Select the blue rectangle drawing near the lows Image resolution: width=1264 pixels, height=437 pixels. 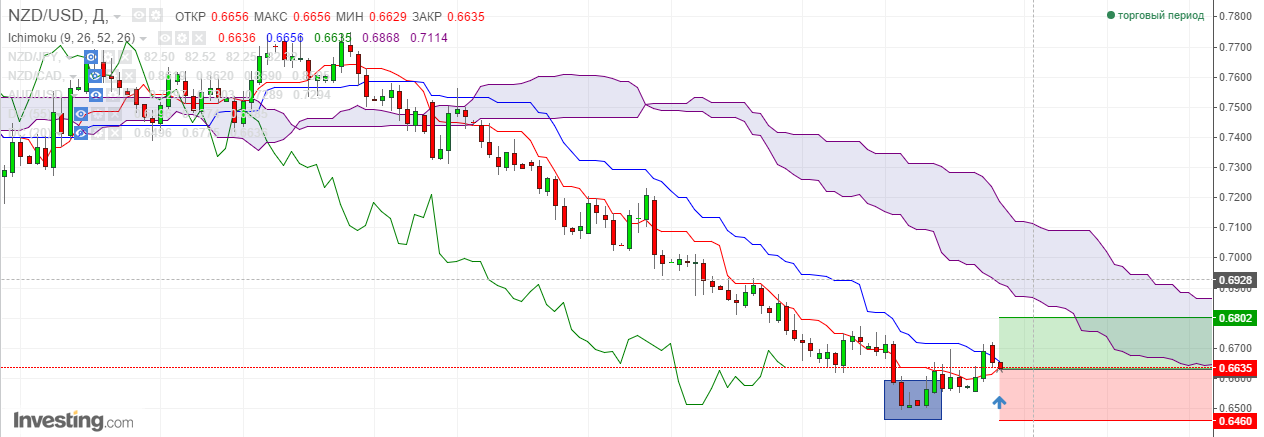click(x=913, y=399)
